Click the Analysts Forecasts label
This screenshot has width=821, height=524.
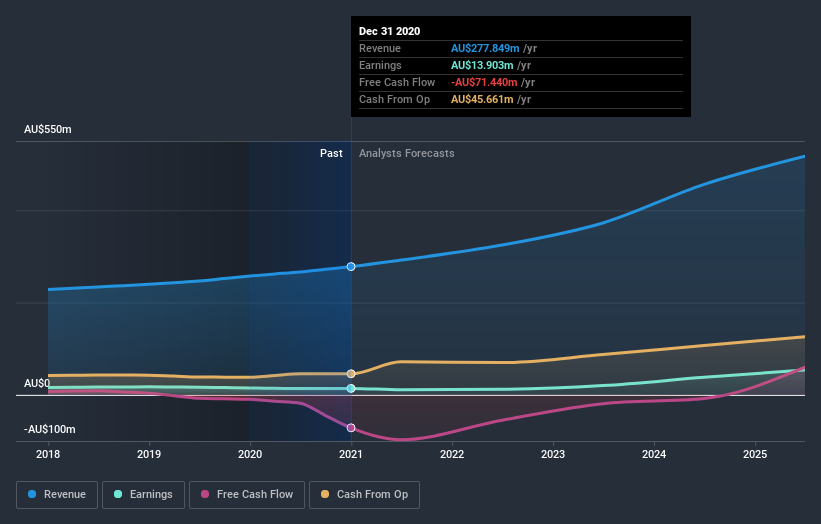click(407, 153)
